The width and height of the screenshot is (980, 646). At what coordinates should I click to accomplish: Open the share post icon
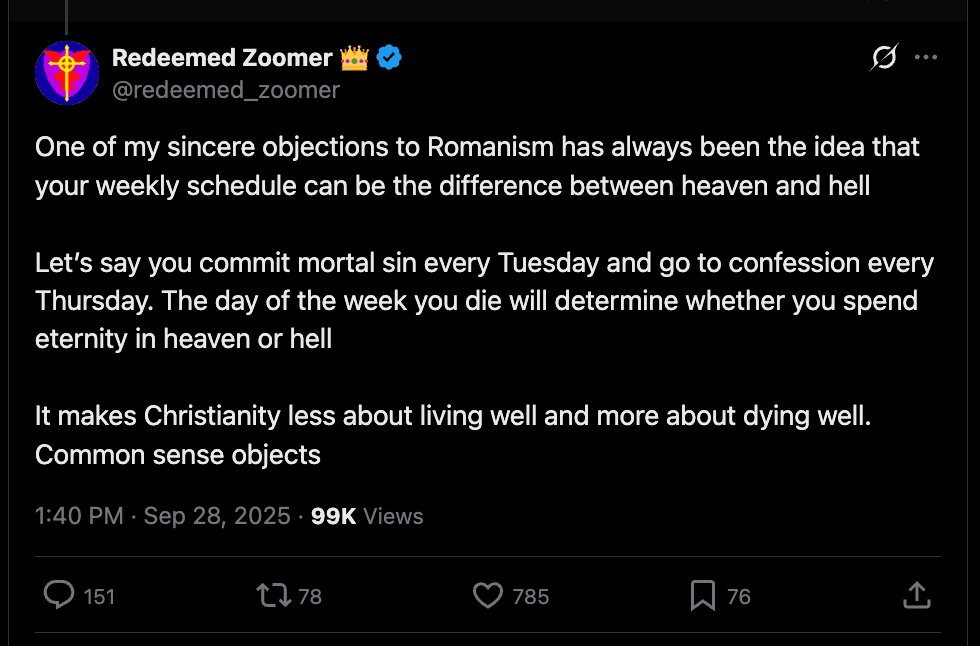916,596
